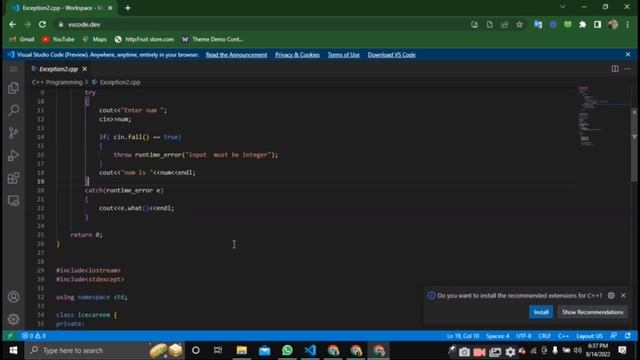Open notification settings gear

click(611, 295)
